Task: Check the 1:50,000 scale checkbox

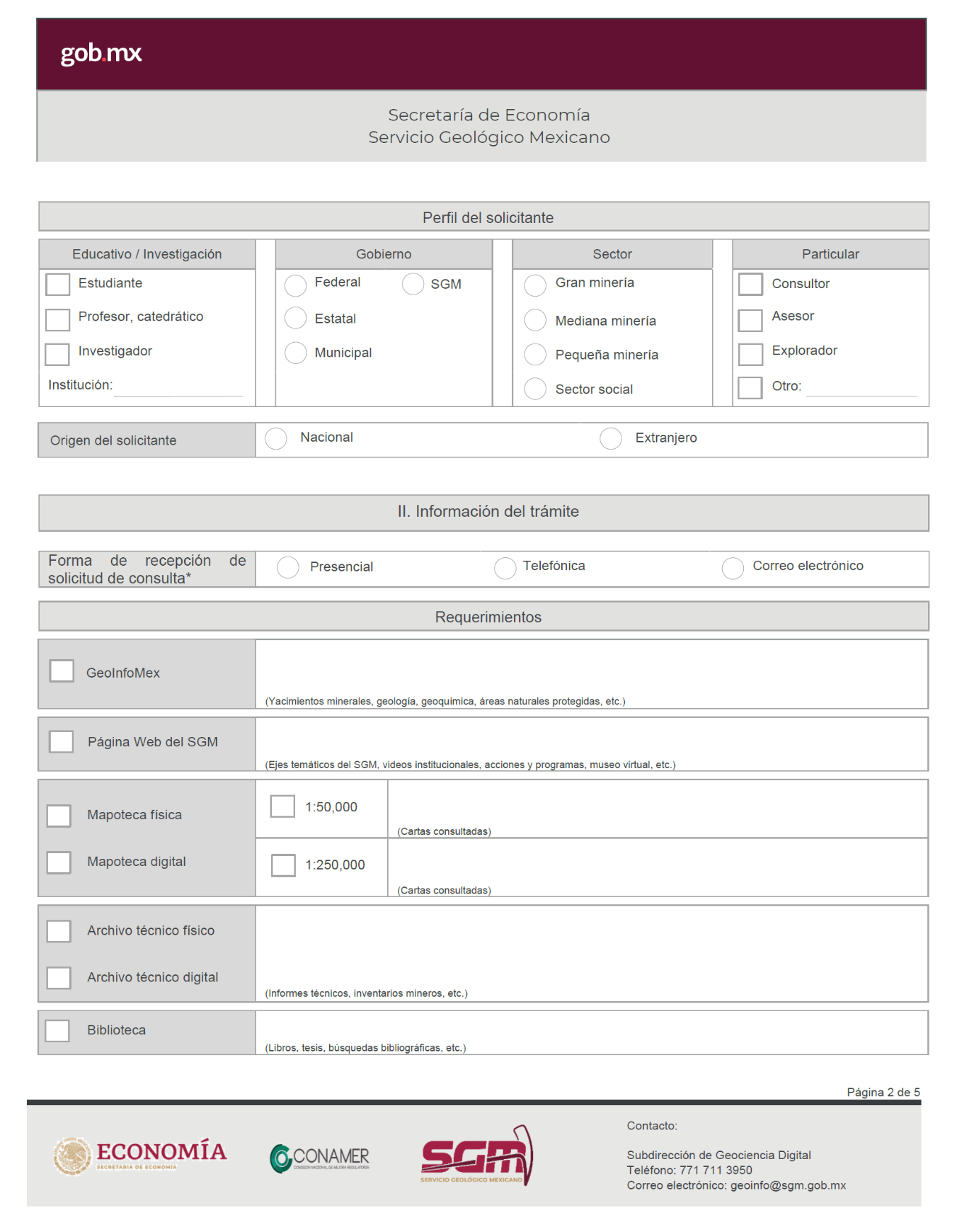Action: (x=282, y=806)
